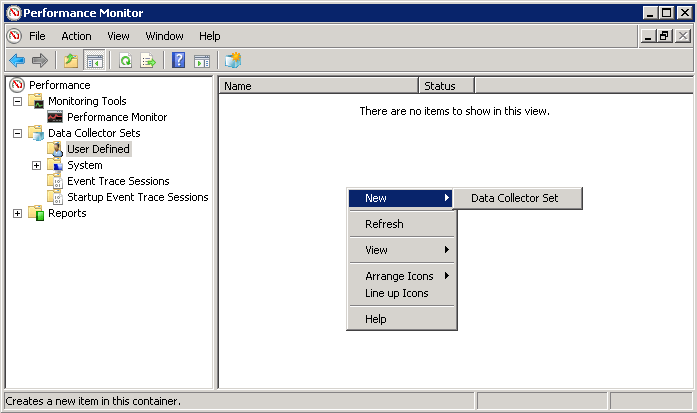Toggle Show/Hide Console Tree toolbar icon
This screenshot has width=697, height=413.
click(x=94, y=60)
